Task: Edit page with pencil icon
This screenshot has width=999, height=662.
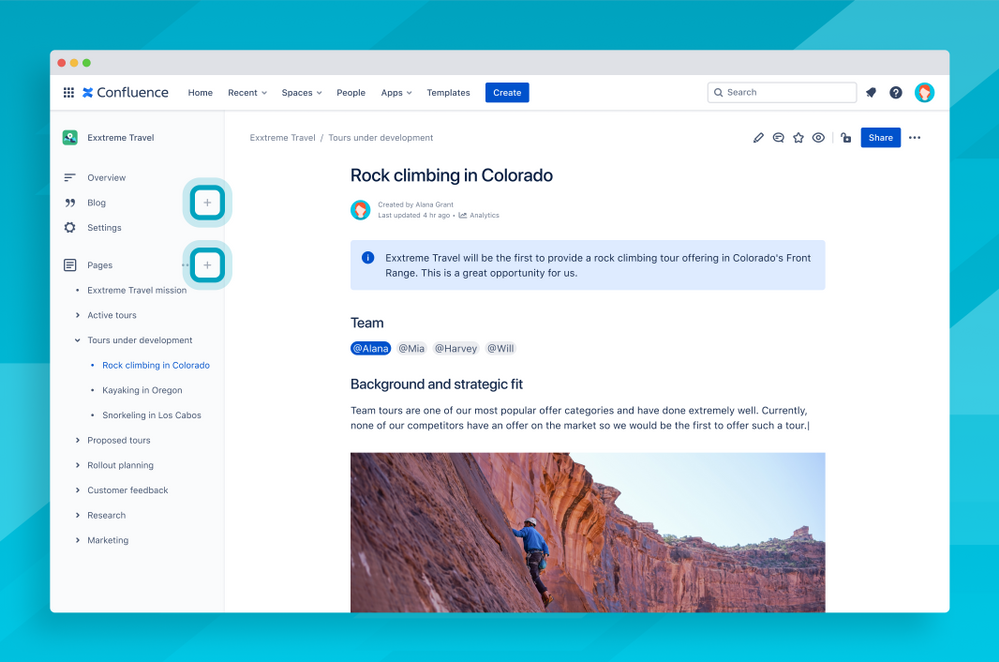Action: pyautogui.click(x=758, y=138)
